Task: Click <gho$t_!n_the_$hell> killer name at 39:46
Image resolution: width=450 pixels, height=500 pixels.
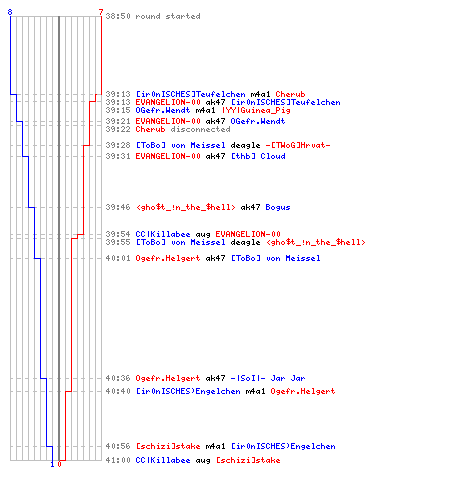Action: [185, 207]
